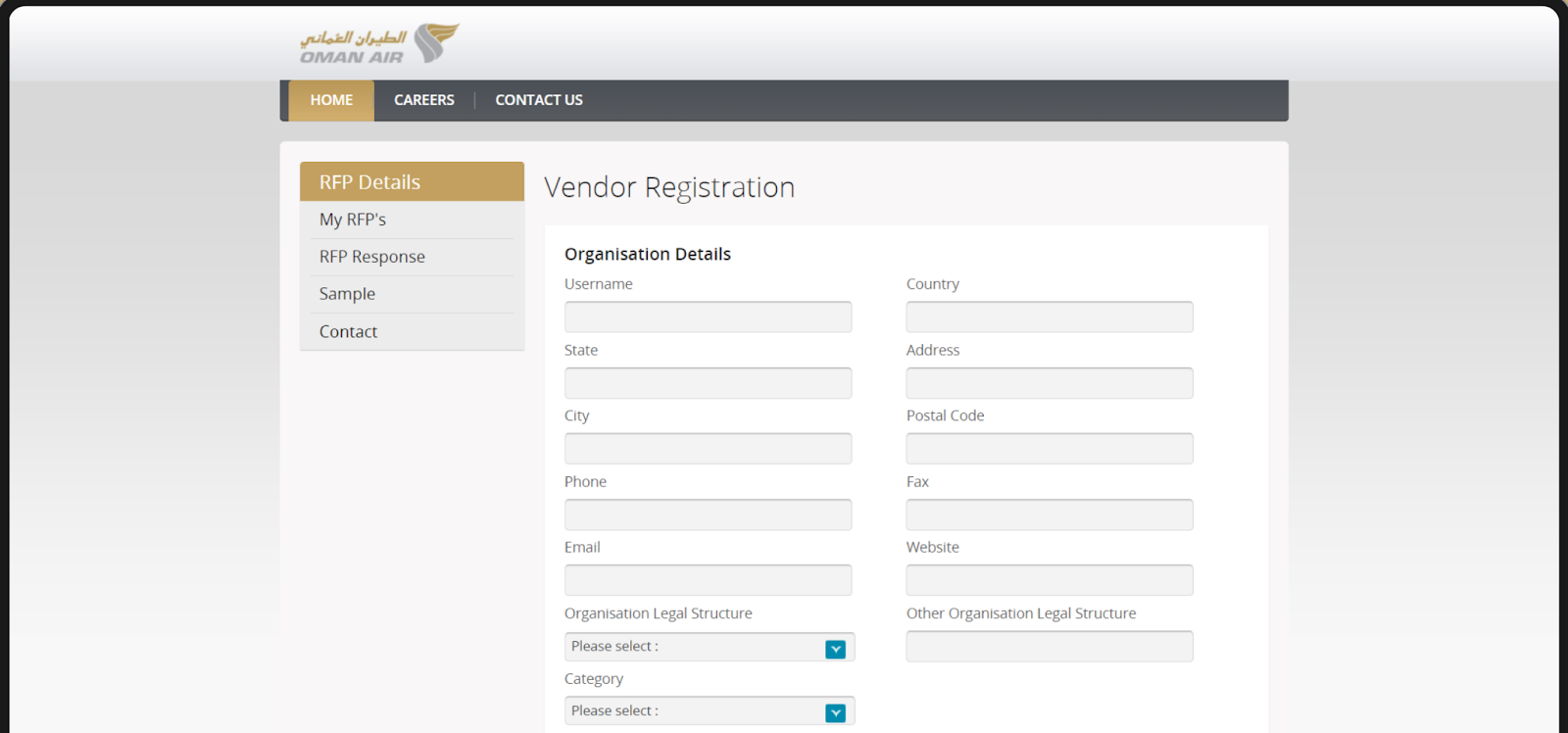Open Contact sidebar link
This screenshot has width=1568, height=733.
point(348,331)
